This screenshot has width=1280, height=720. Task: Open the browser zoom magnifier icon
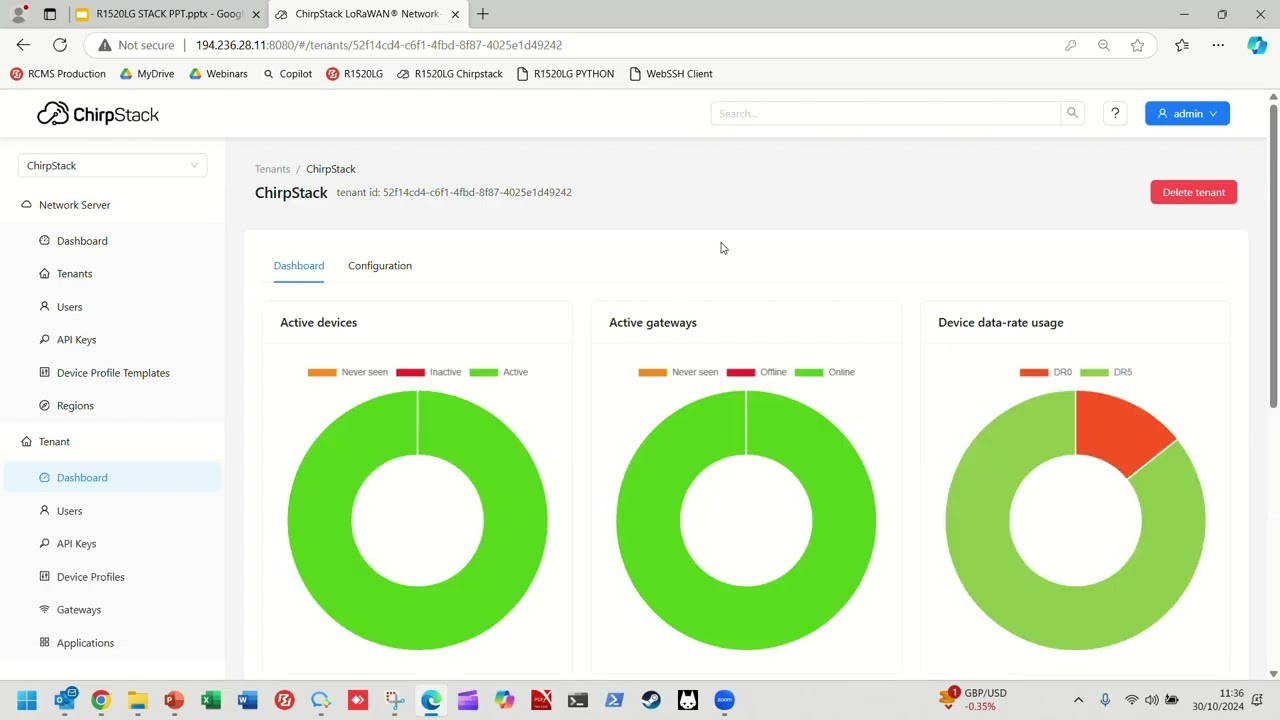1104,45
